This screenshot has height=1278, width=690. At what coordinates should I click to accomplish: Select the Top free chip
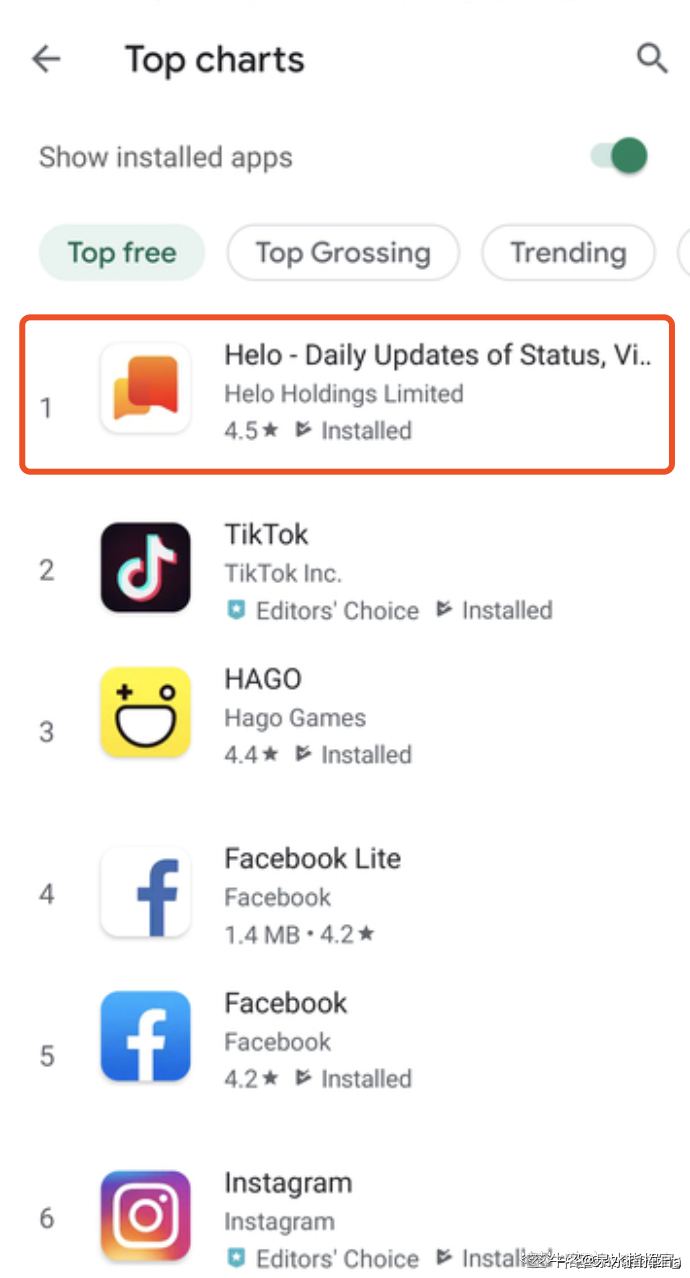122,253
